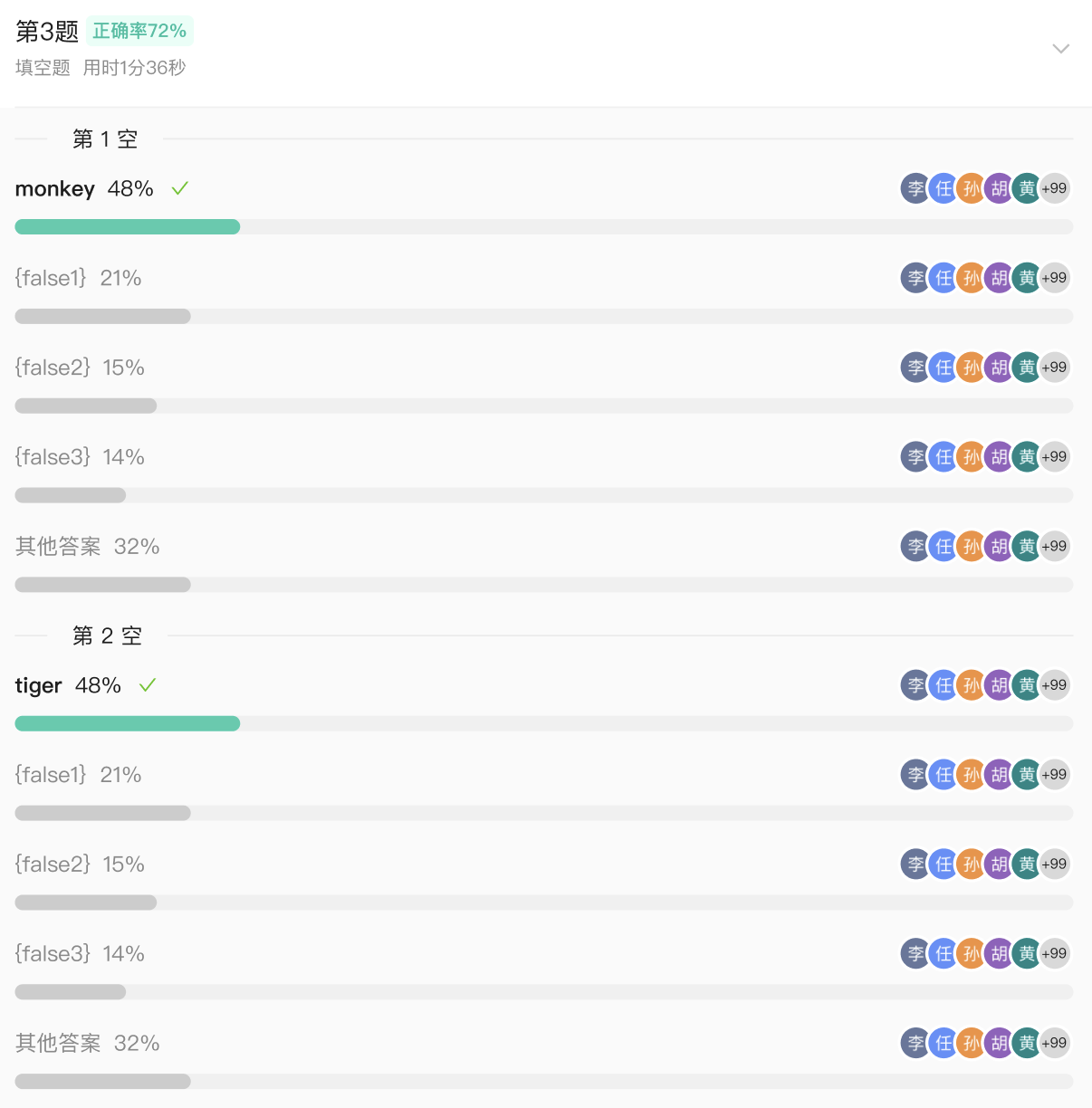Viewport: 1092px width, 1108px height.
Task: Click the green progress bar under tiger
Action: [128, 723]
